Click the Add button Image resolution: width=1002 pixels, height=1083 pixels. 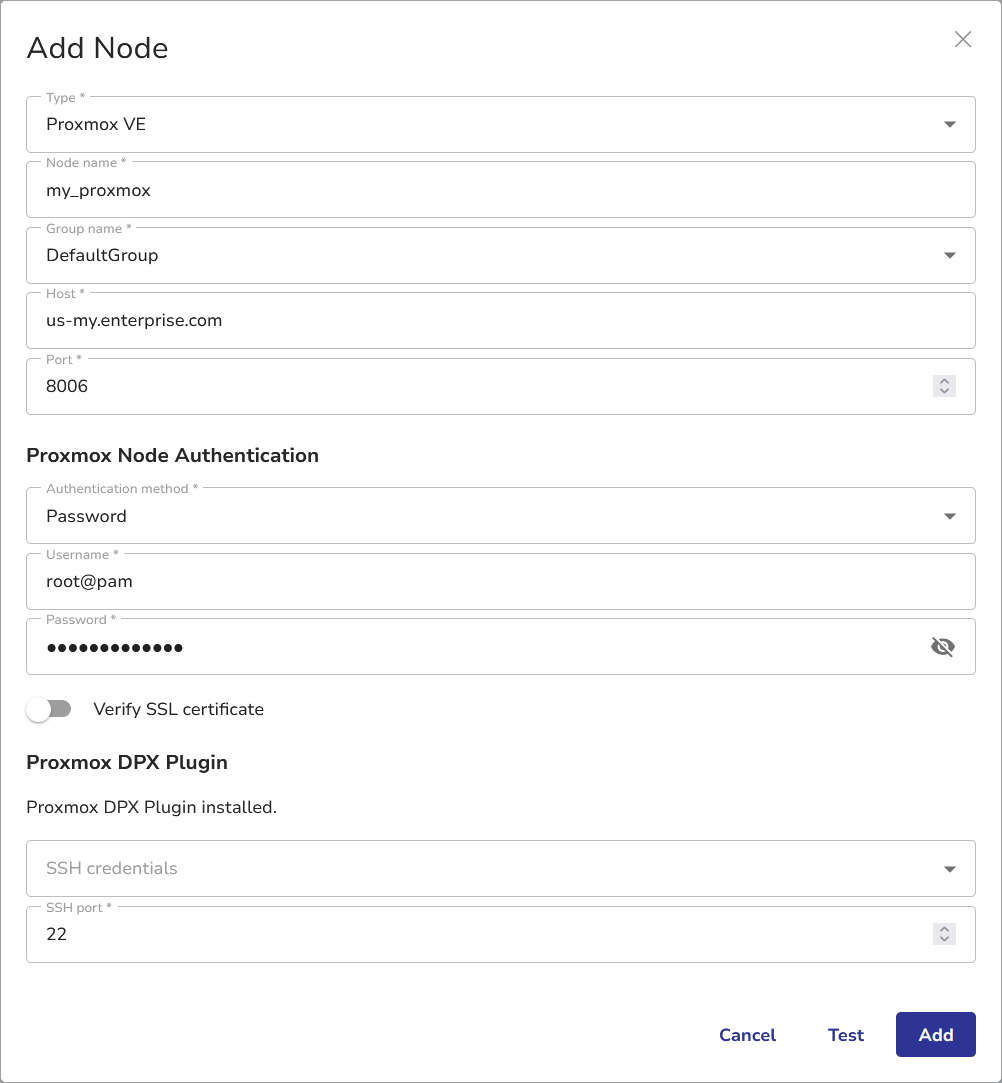pos(936,1035)
